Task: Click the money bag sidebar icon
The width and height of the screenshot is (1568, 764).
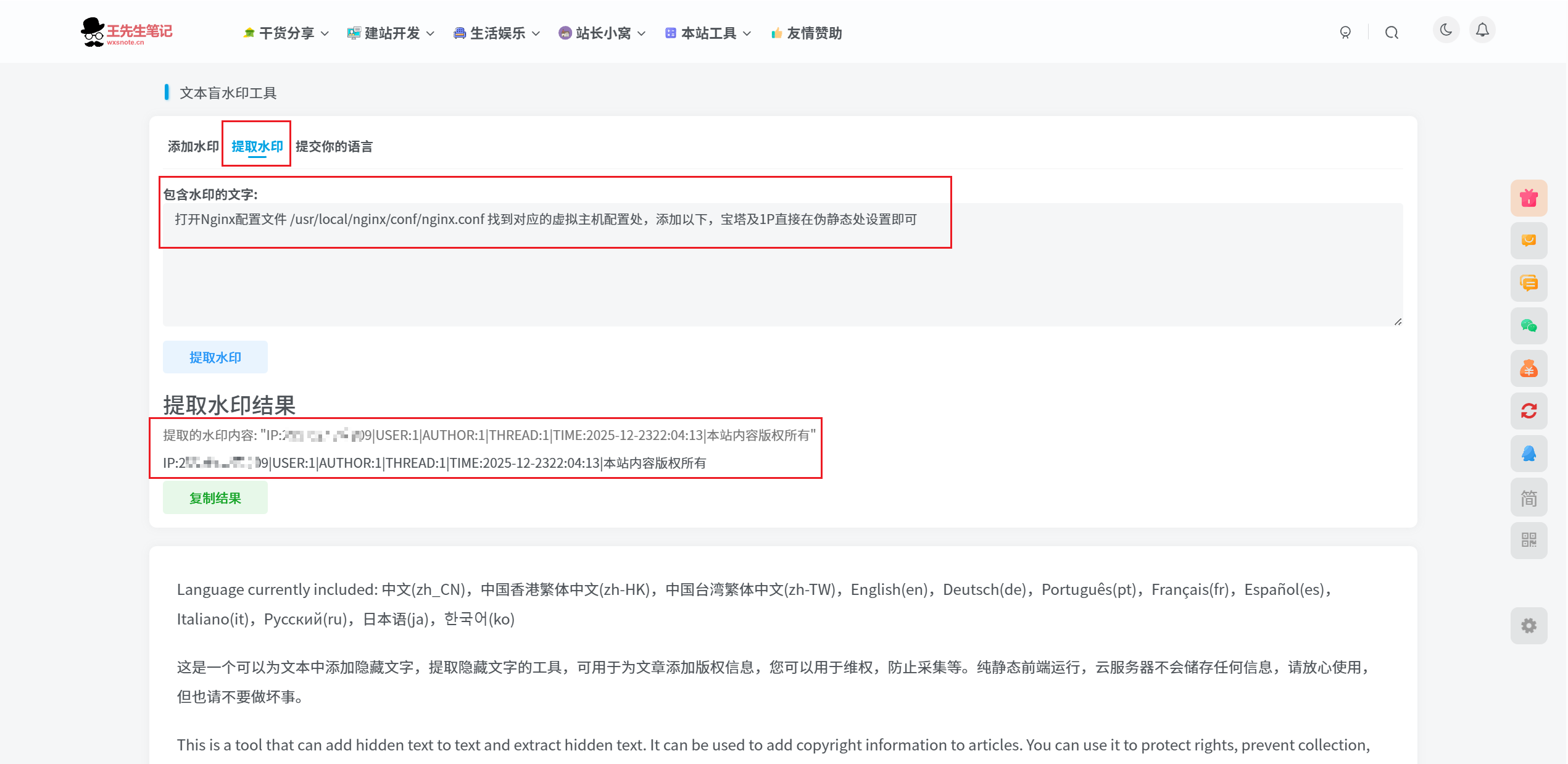Action: click(1528, 368)
